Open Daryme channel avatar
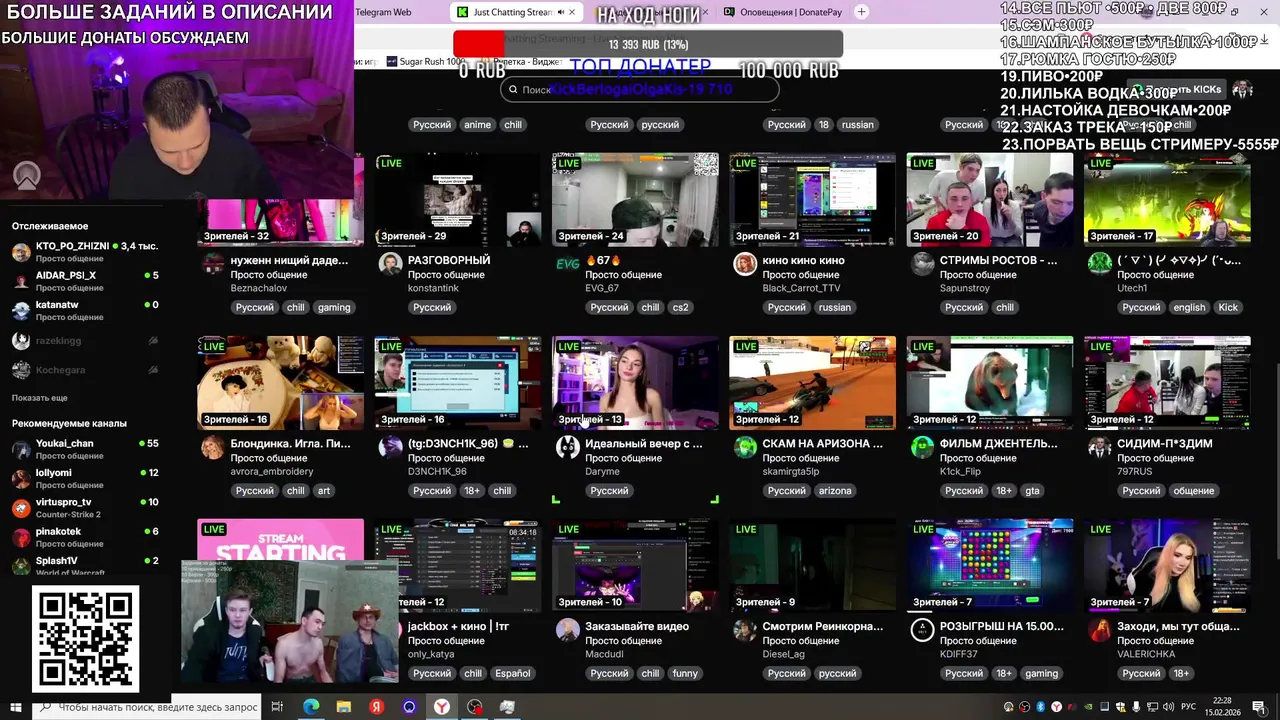 point(567,447)
